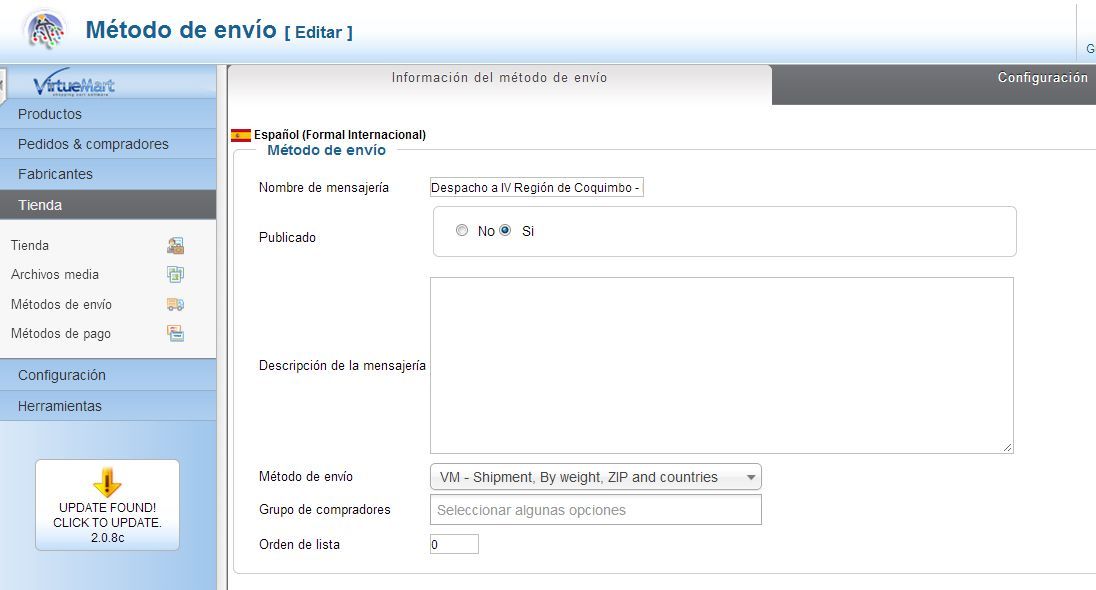
Task: Select the No radio for Publicado
Action: [462, 230]
